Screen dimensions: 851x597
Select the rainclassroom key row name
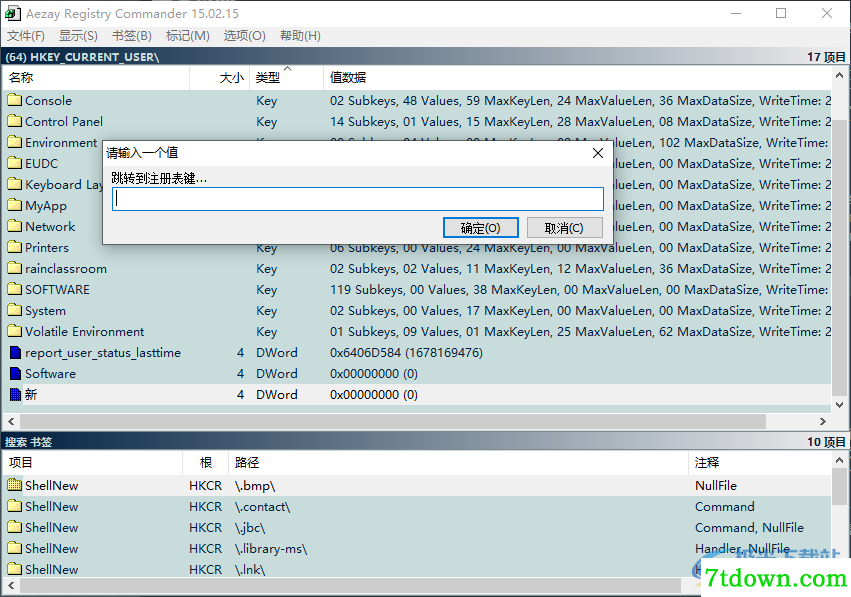coord(66,269)
